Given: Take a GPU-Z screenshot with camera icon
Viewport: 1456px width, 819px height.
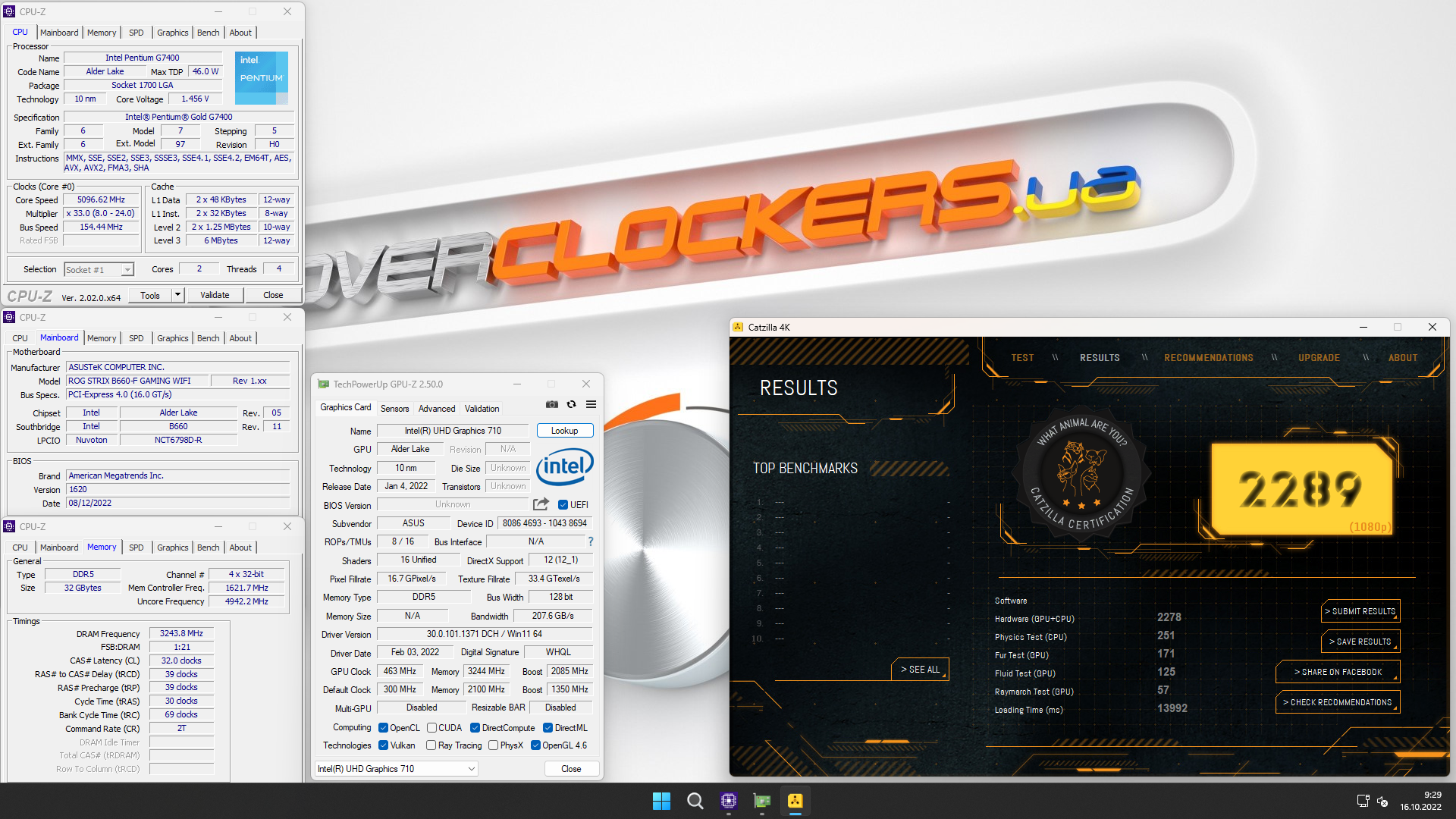Looking at the screenshot, I should 552,405.
